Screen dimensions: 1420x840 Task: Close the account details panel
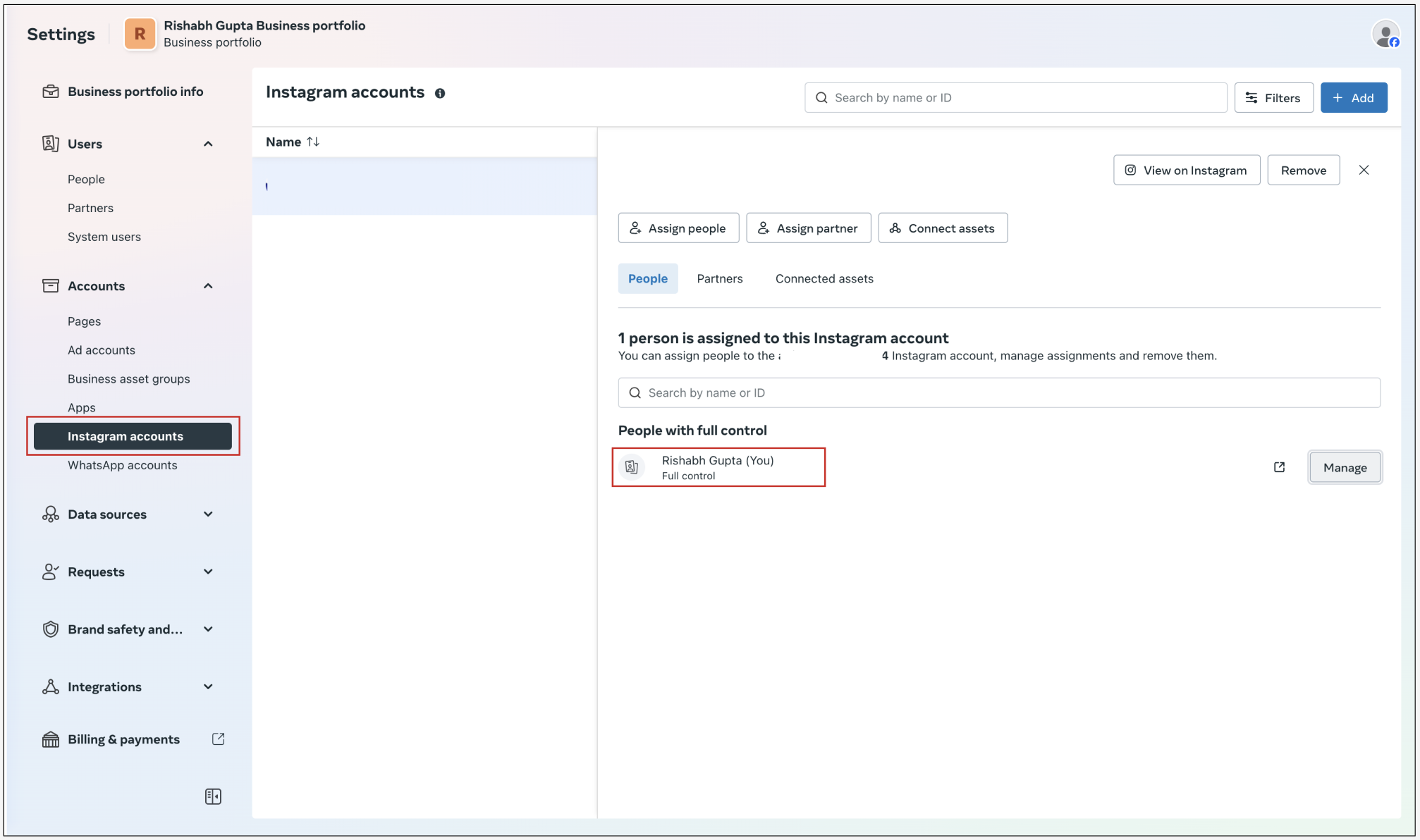coord(1364,170)
